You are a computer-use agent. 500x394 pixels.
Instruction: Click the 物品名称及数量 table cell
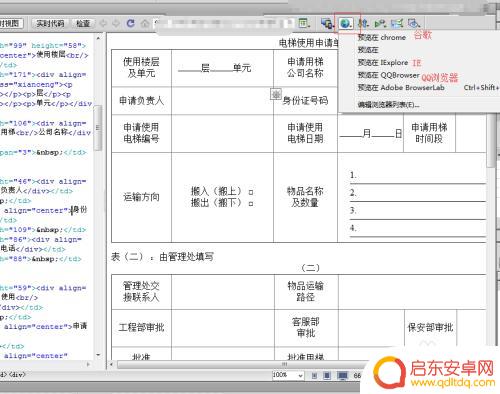(305, 197)
